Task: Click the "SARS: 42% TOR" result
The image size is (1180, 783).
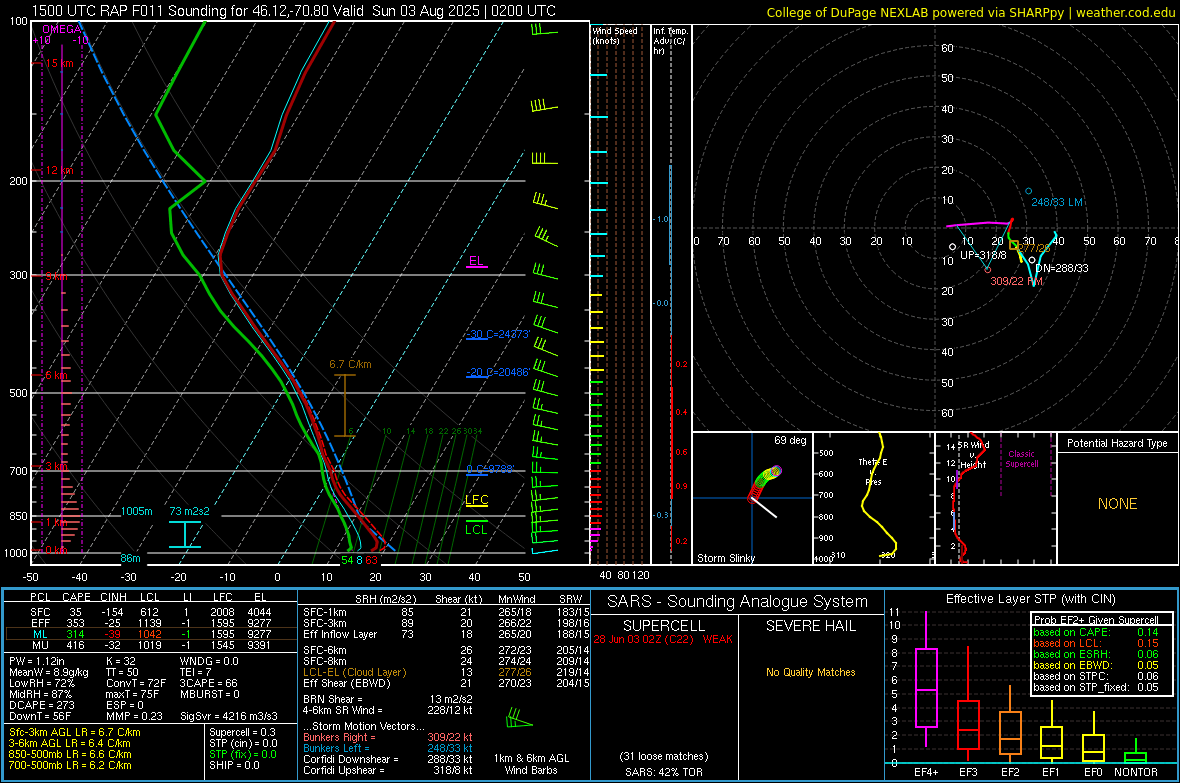Action: point(663,772)
